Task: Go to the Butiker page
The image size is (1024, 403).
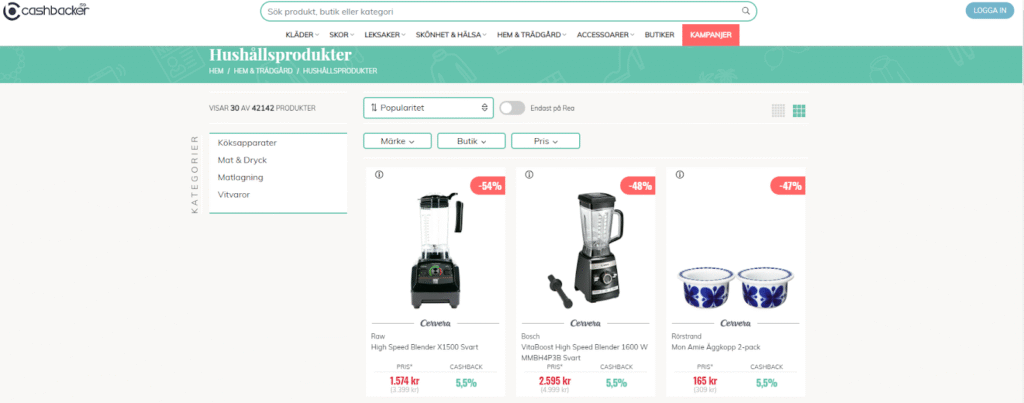Action: tap(659, 35)
